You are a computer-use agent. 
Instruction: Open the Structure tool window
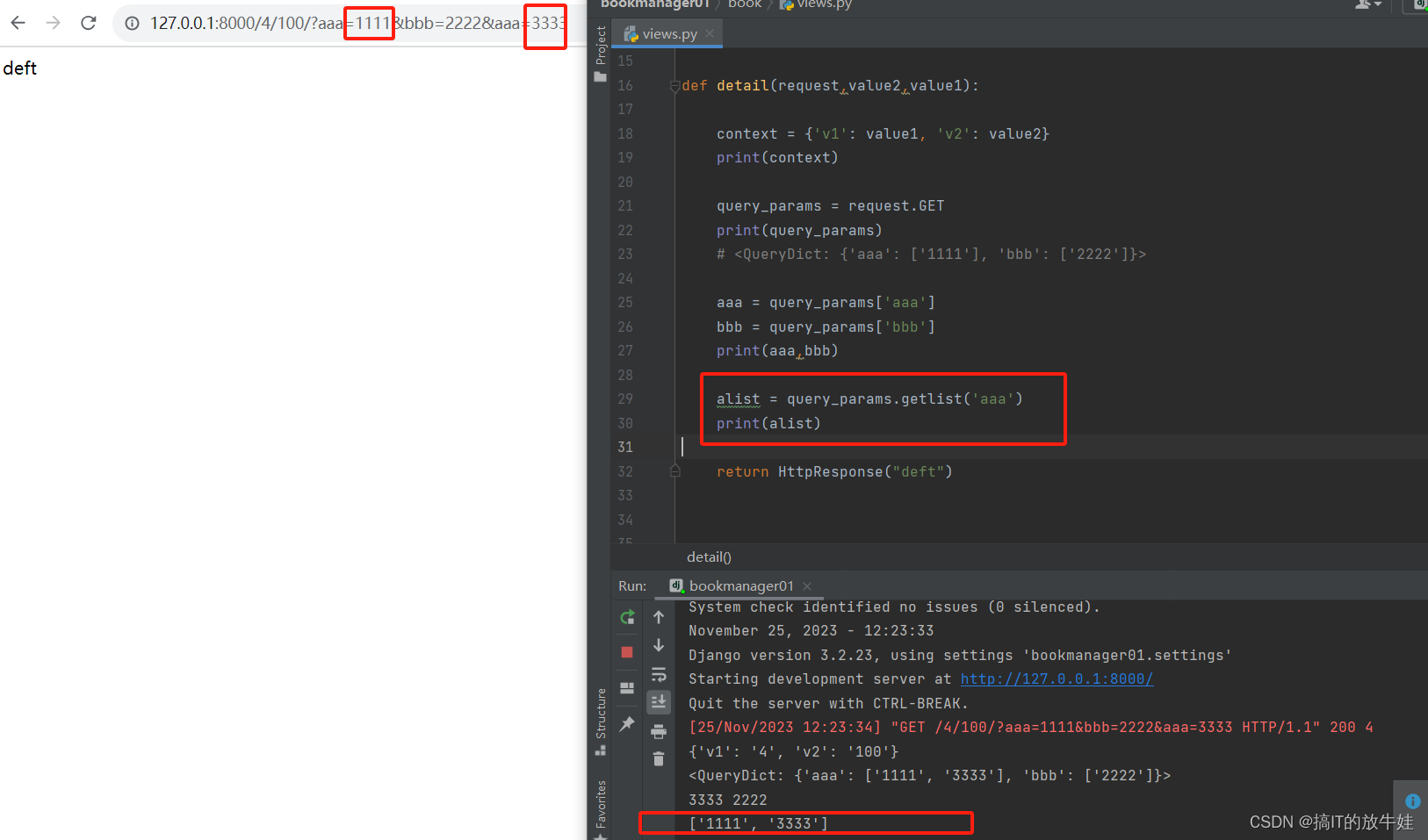click(601, 722)
